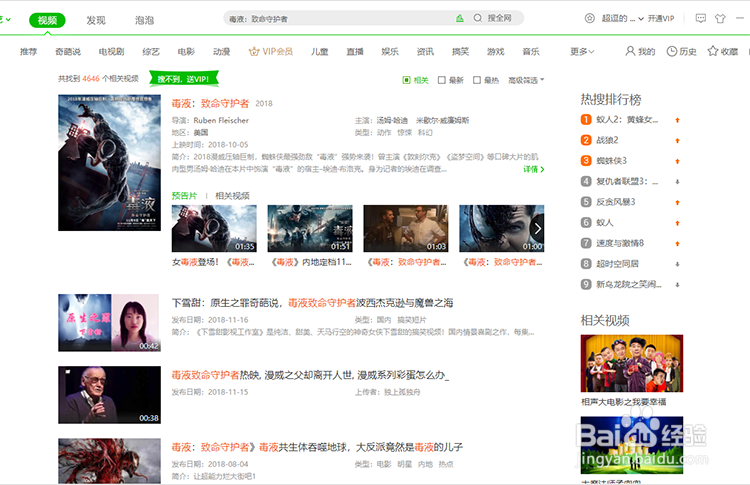
Task: Open 音乐 channel
Action: (x=531, y=51)
